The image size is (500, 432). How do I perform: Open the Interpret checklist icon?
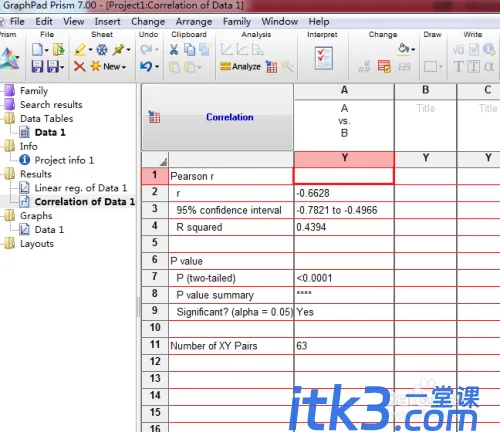(x=323, y=58)
